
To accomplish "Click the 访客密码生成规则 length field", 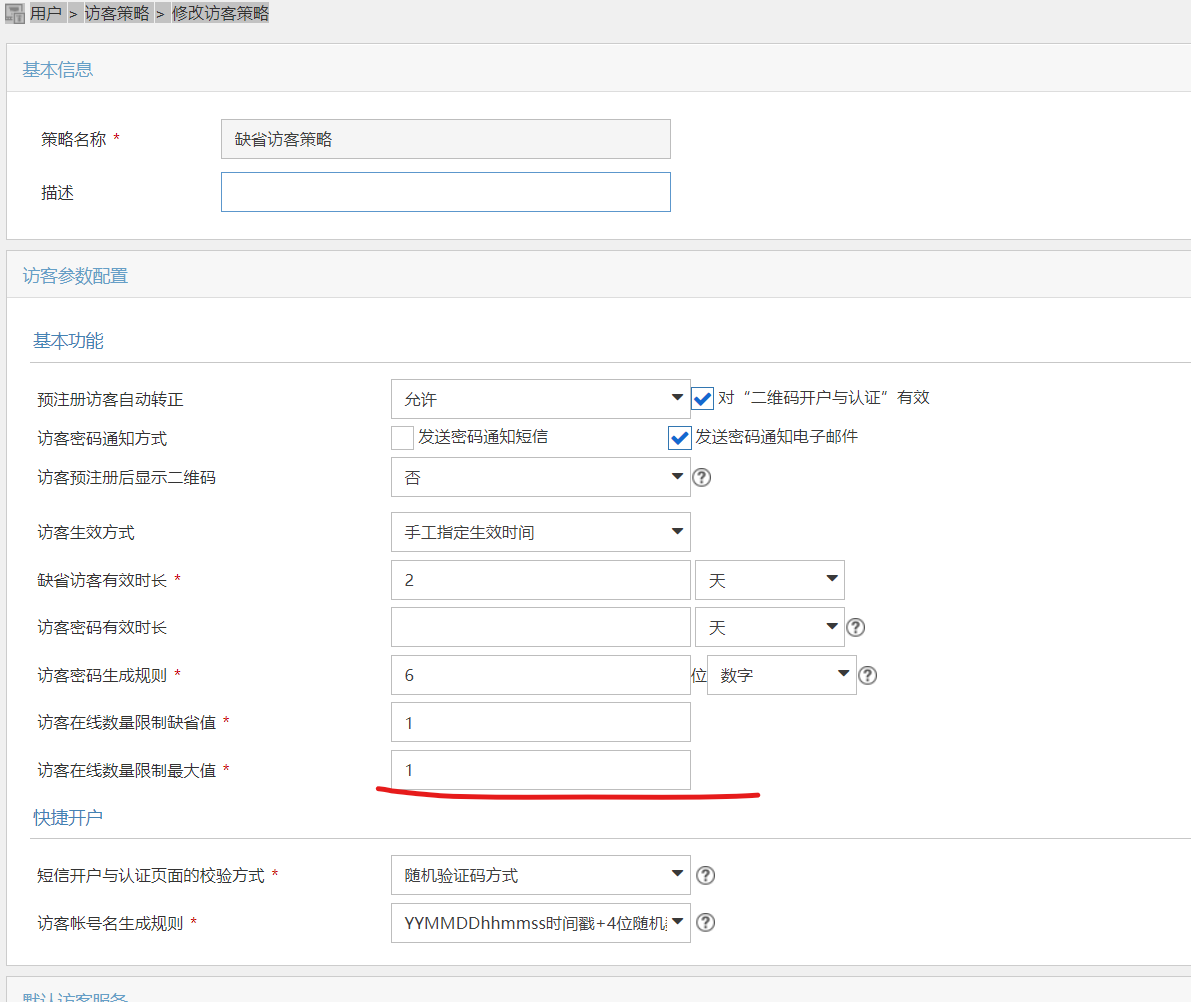I will click(540, 675).
